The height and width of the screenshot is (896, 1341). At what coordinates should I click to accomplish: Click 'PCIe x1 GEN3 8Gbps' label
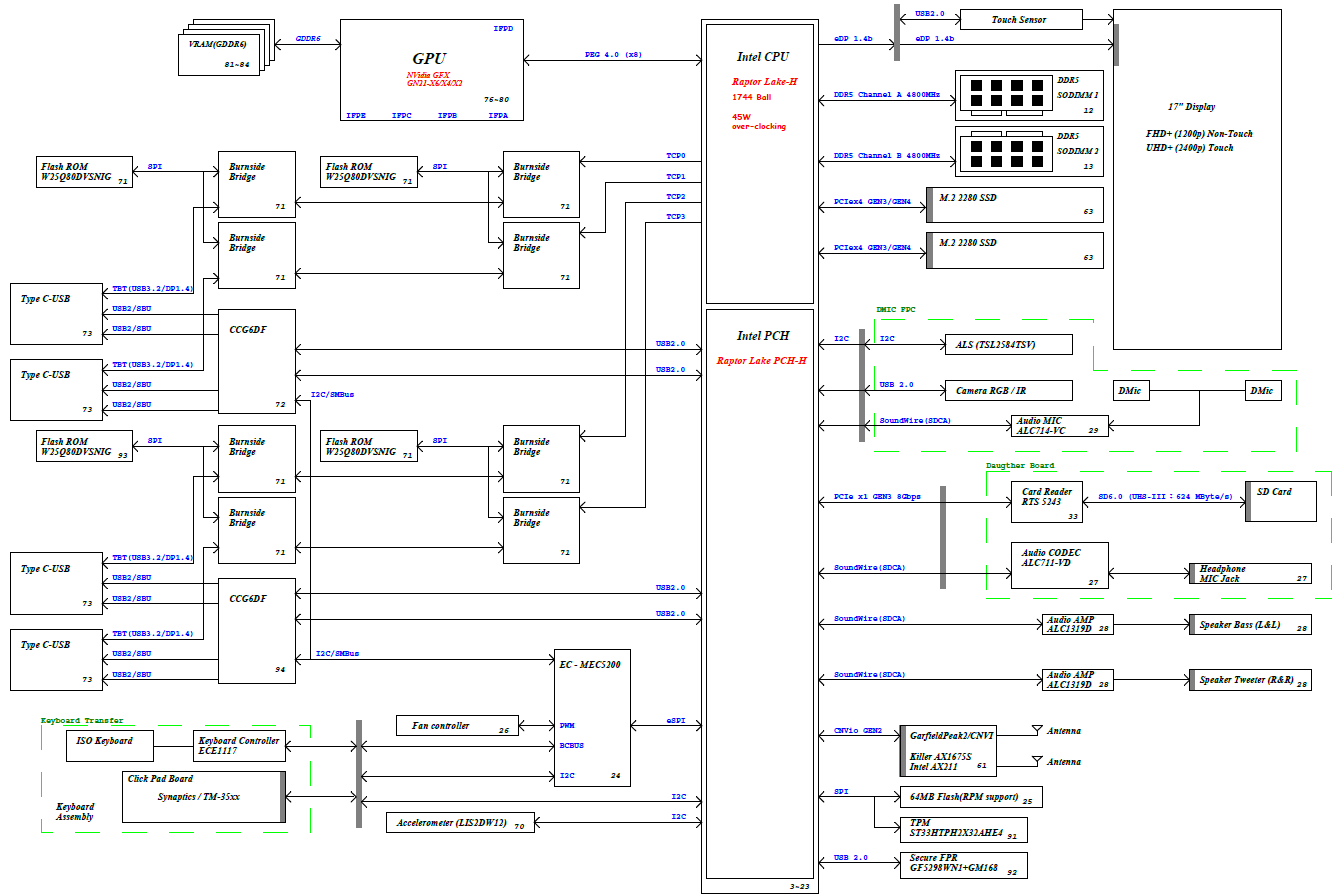(877, 497)
